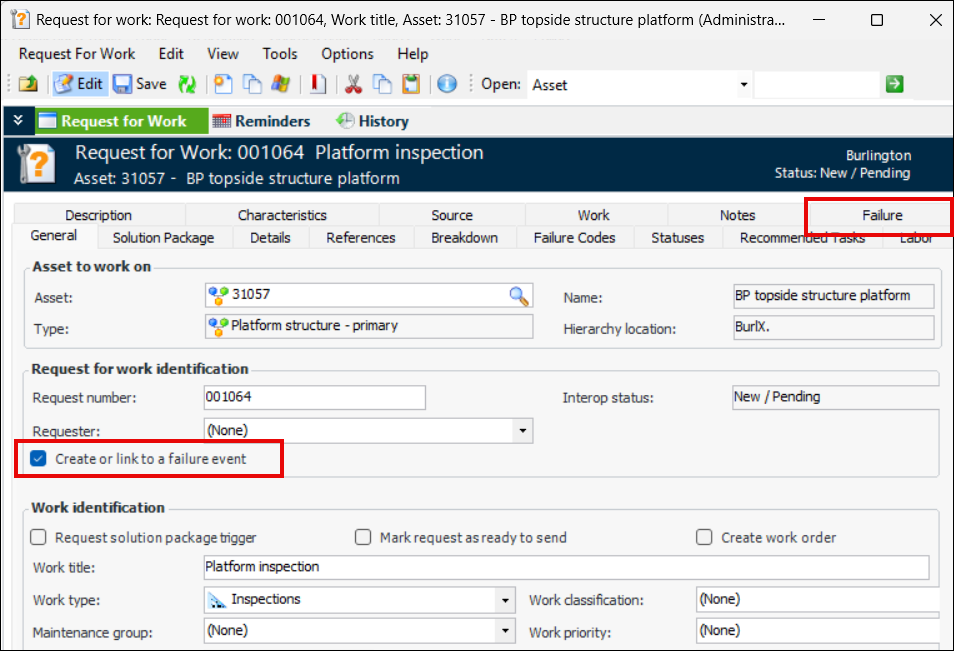The width and height of the screenshot is (954, 651).
Task: Click the green Go arrow button
Action: (894, 85)
